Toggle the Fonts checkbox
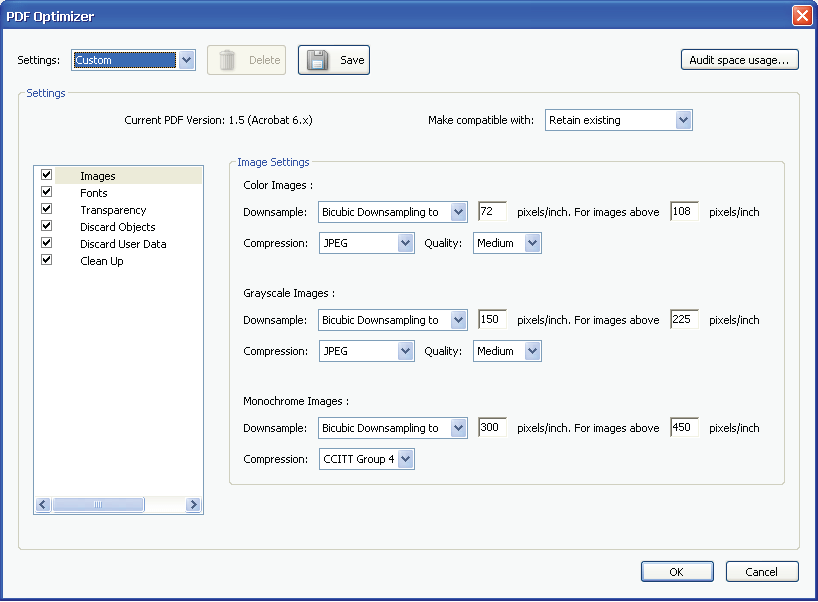The image size is (818, 602). (x=46, y=192)
